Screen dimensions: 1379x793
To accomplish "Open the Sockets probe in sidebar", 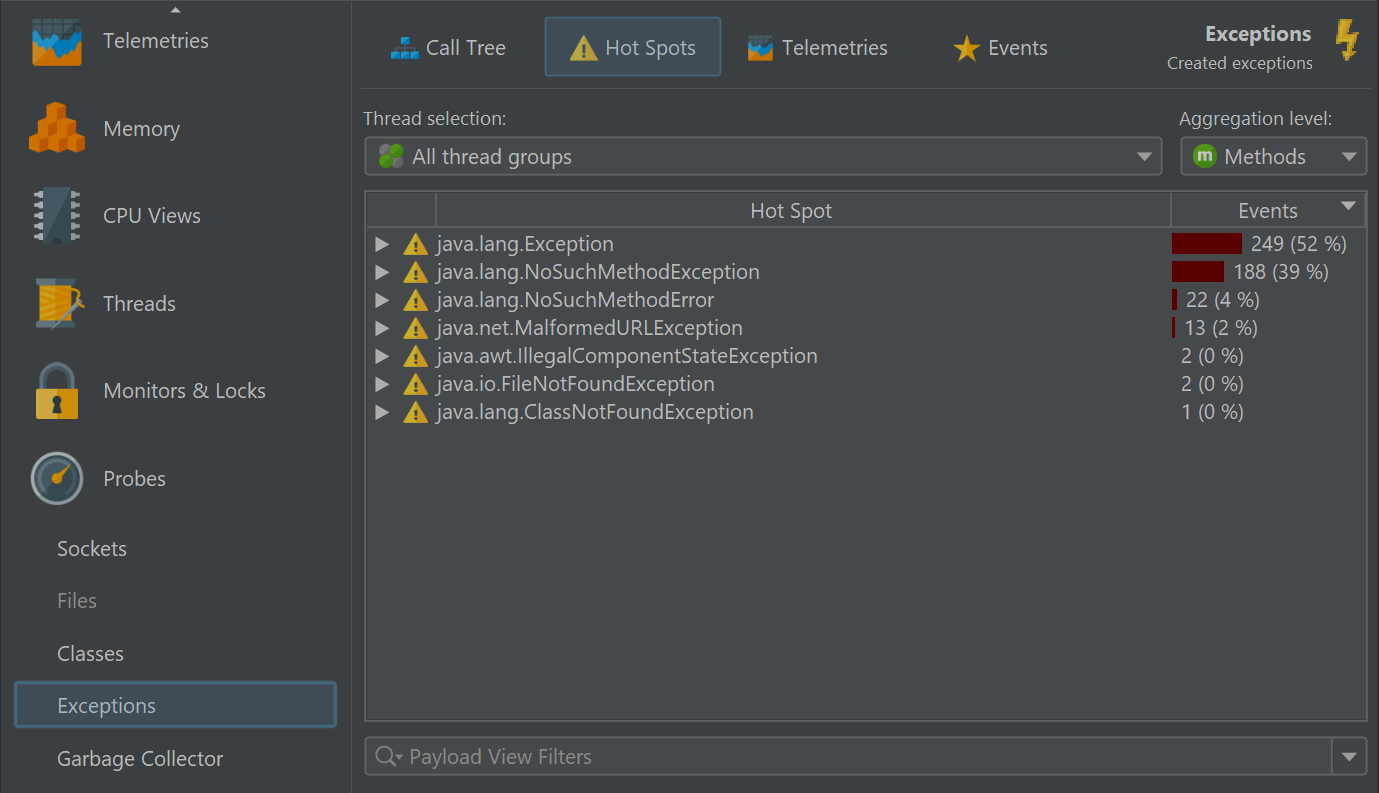I will click(x=92, y=549).
